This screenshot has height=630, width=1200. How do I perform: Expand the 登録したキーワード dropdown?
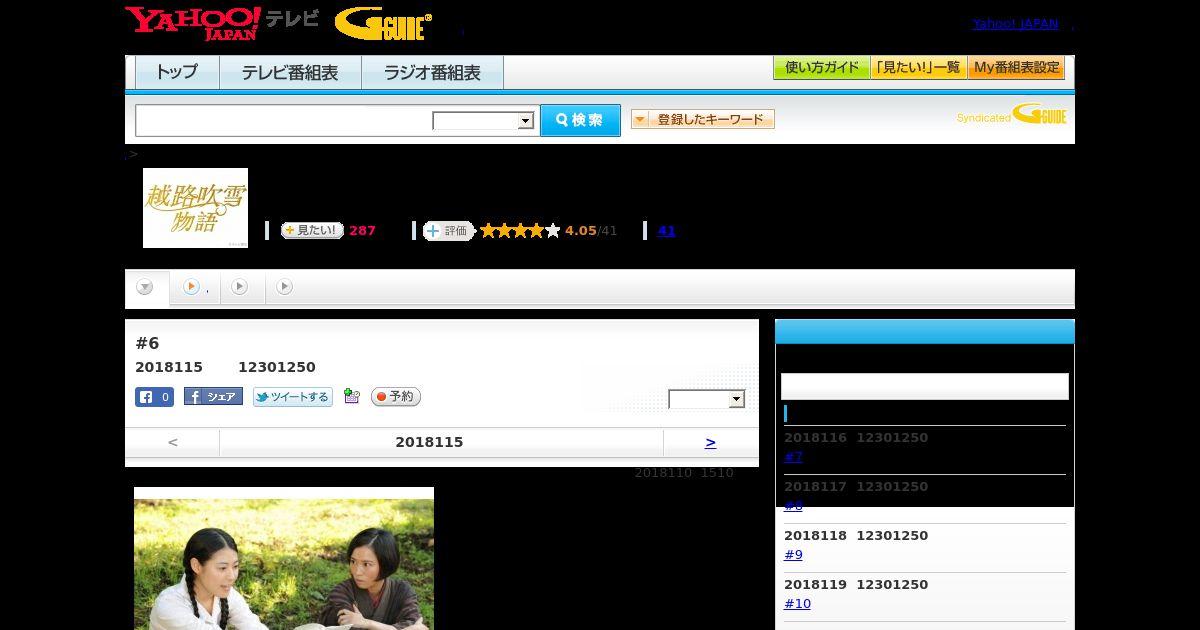coord(703,119)
